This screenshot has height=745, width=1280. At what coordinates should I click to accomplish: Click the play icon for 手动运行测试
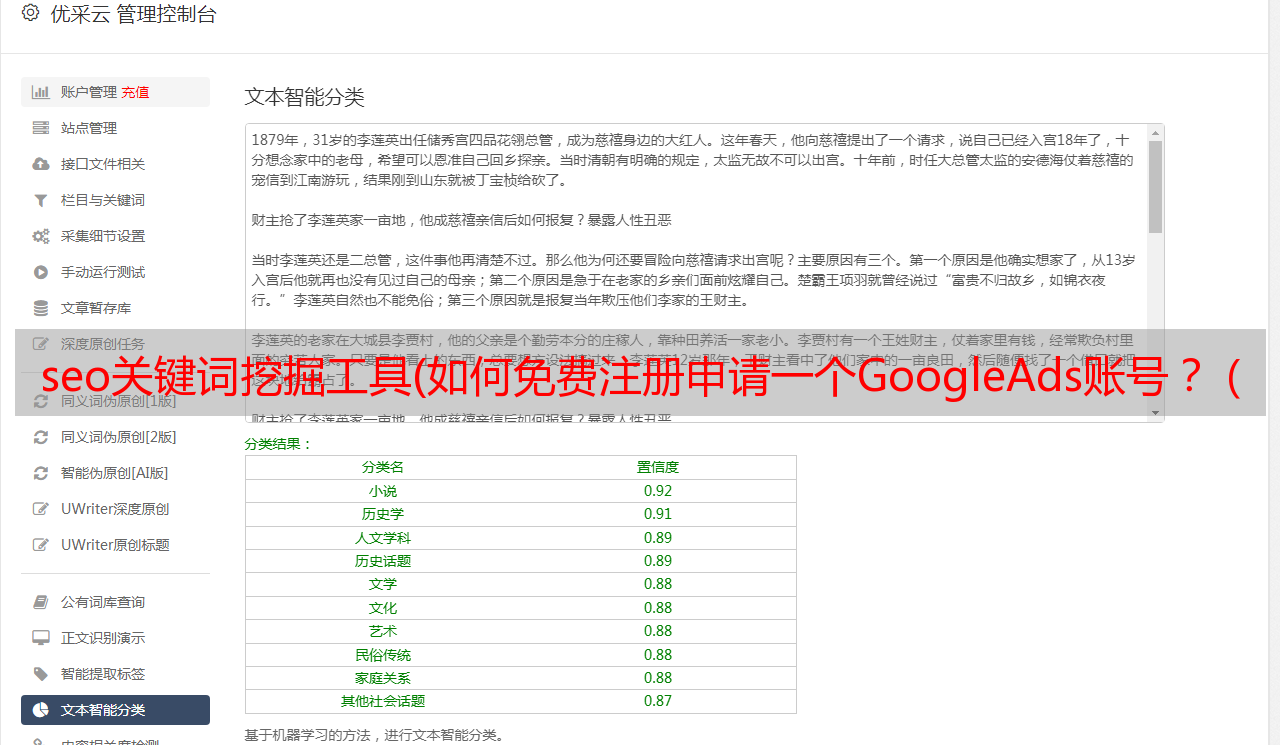(40, 272)
